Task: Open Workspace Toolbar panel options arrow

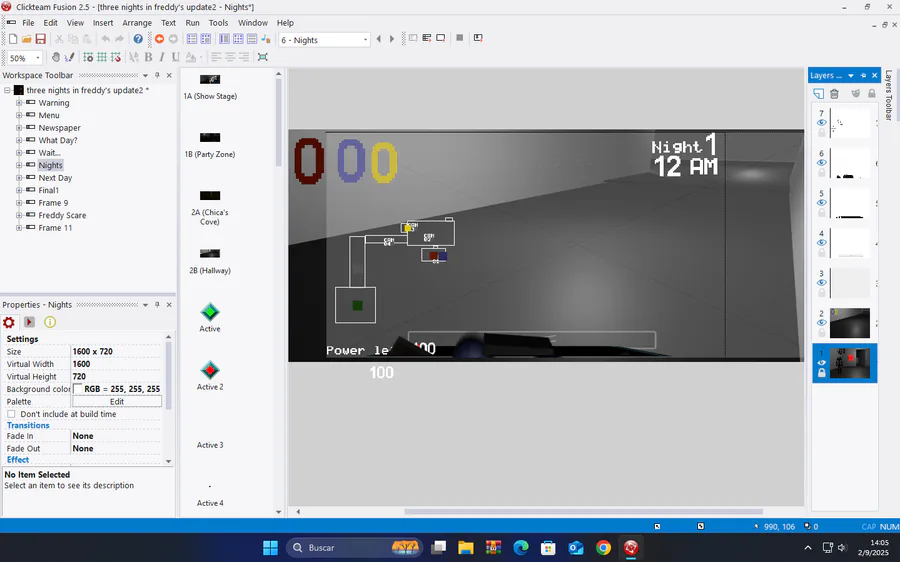Action: point(145,75)
